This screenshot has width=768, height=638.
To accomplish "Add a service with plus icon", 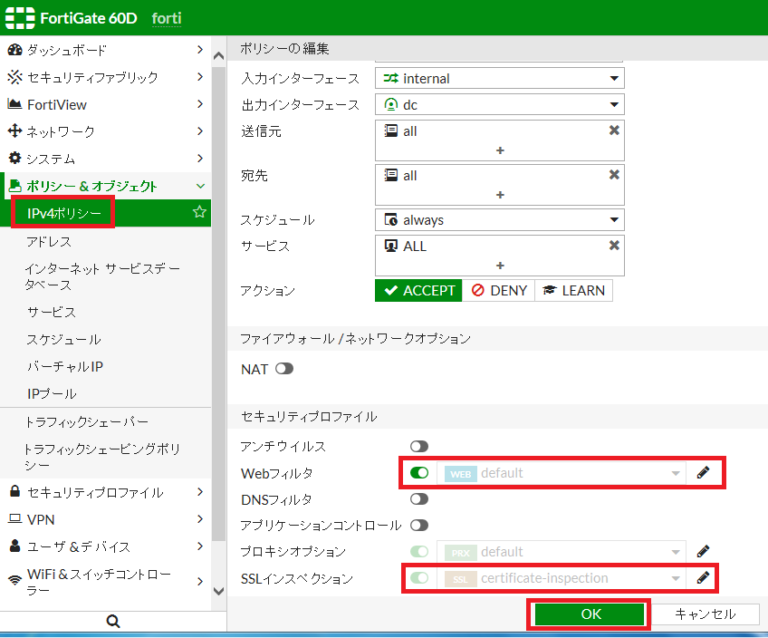I will [500, 265].
